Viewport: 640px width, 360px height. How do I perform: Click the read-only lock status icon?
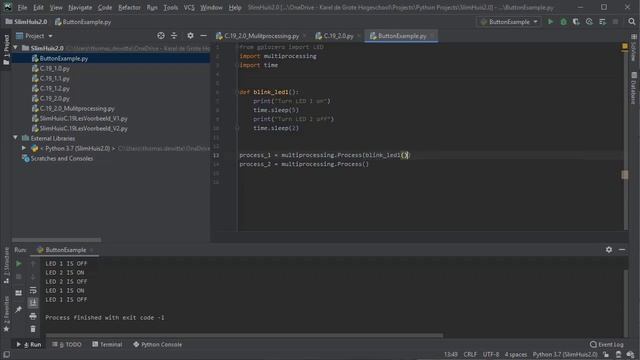point(606,354)
